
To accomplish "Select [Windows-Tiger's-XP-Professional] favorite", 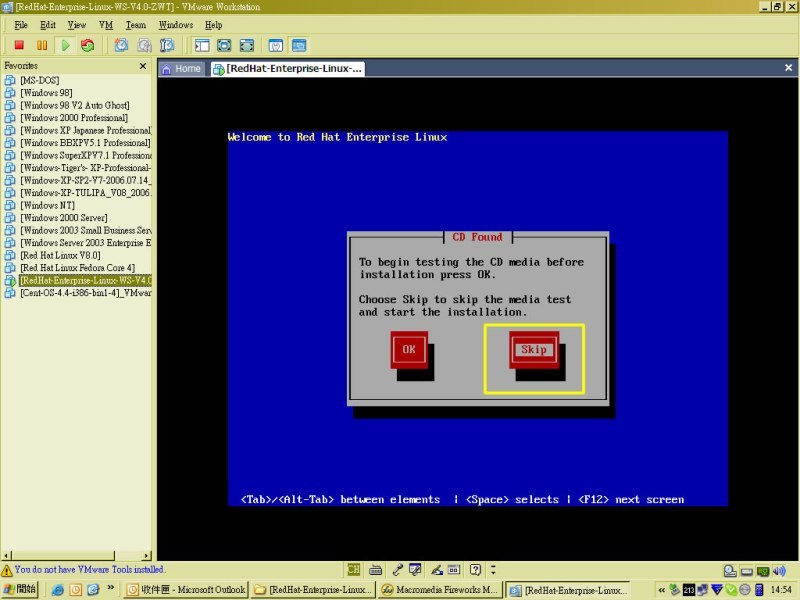I will 86,168.
